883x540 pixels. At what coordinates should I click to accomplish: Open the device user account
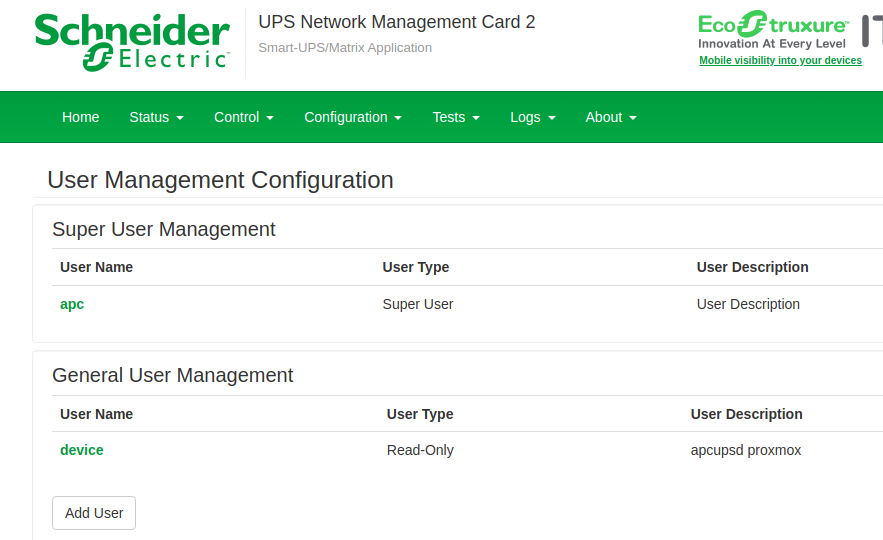82,450
